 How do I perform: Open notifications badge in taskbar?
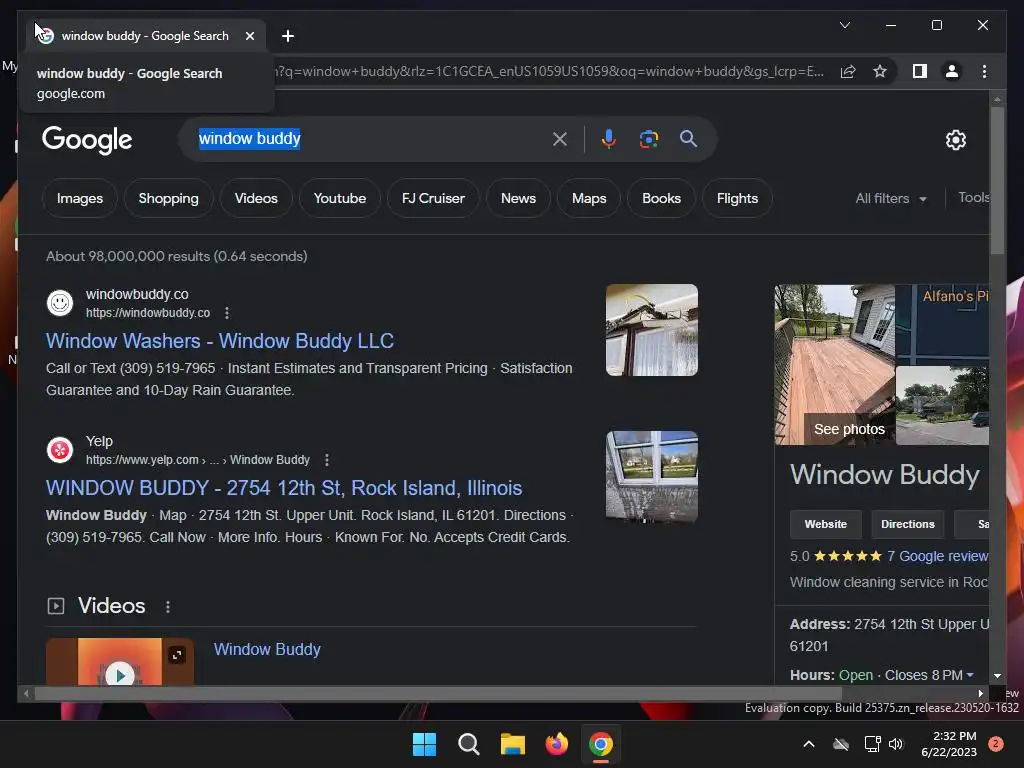click(996, 744)
